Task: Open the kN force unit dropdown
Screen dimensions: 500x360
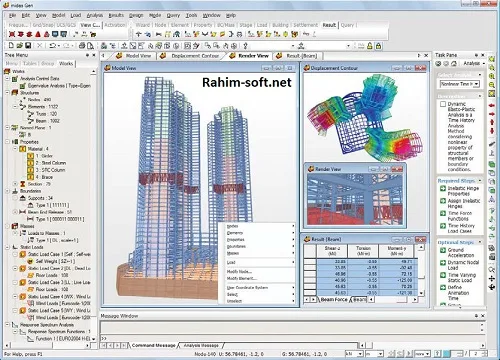Action: [x=360, y=353]
